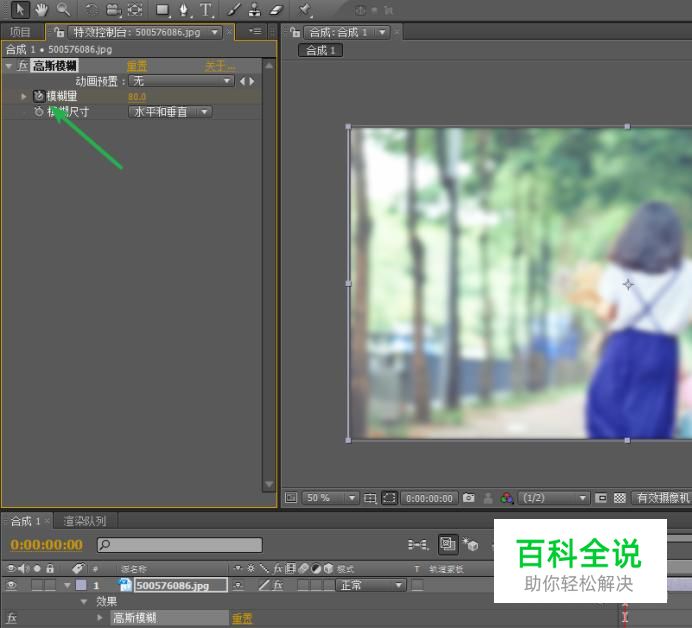The height and width of the screenshot is (628, 692).
Task: Select the Hand tool
Action: [x=42, y=9]
